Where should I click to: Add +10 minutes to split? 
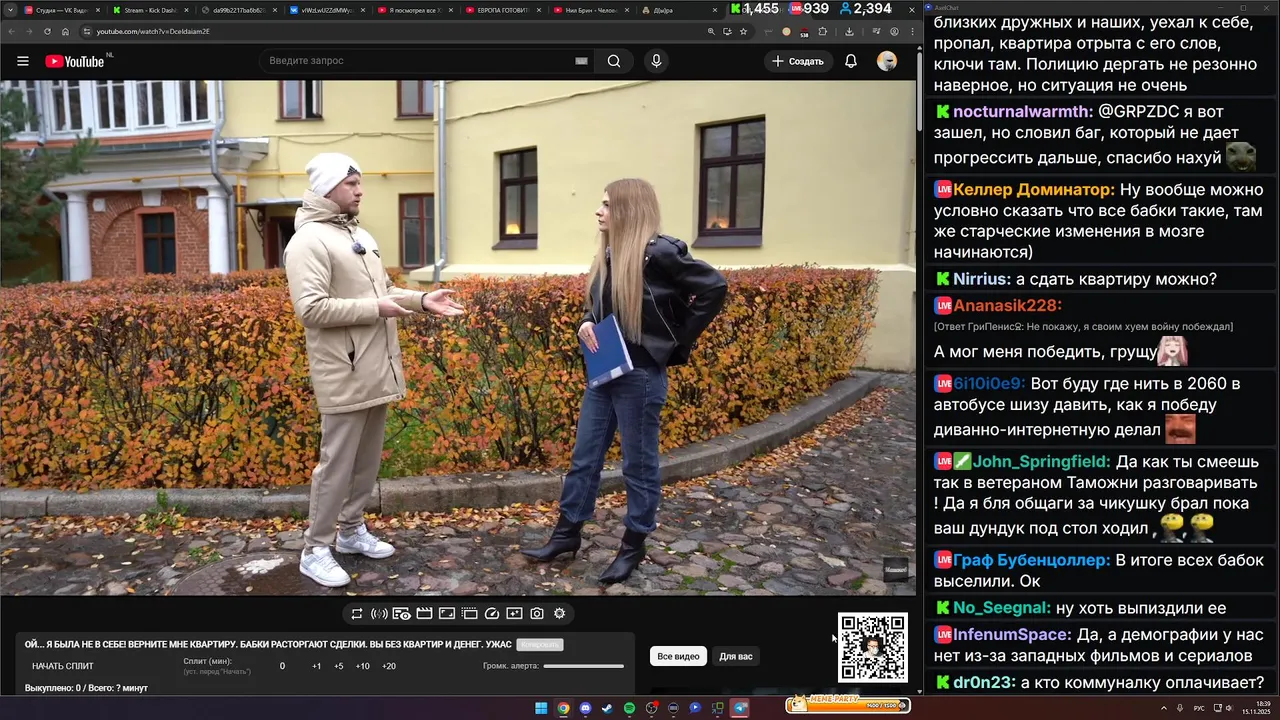(x=363, y=666)
